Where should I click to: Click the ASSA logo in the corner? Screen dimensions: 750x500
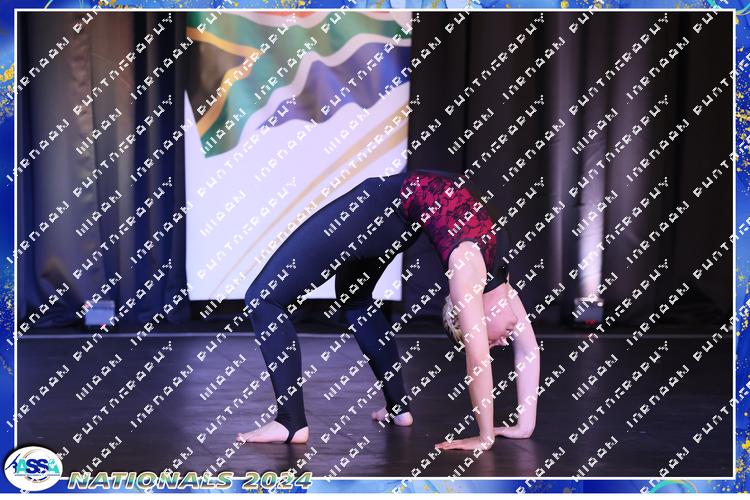click(x=31, y=468)
